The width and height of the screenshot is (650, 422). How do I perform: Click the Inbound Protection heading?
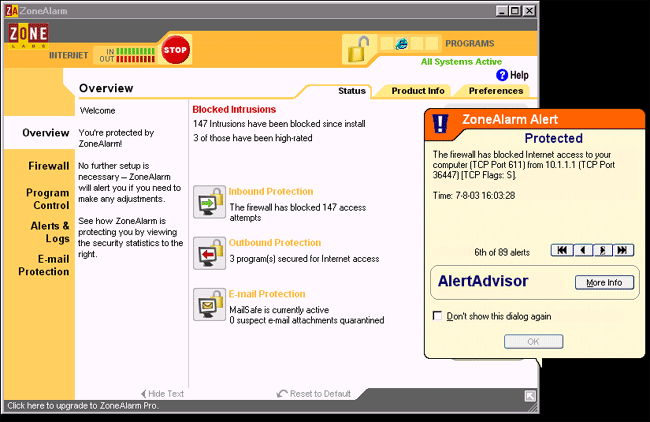point(271,192)
